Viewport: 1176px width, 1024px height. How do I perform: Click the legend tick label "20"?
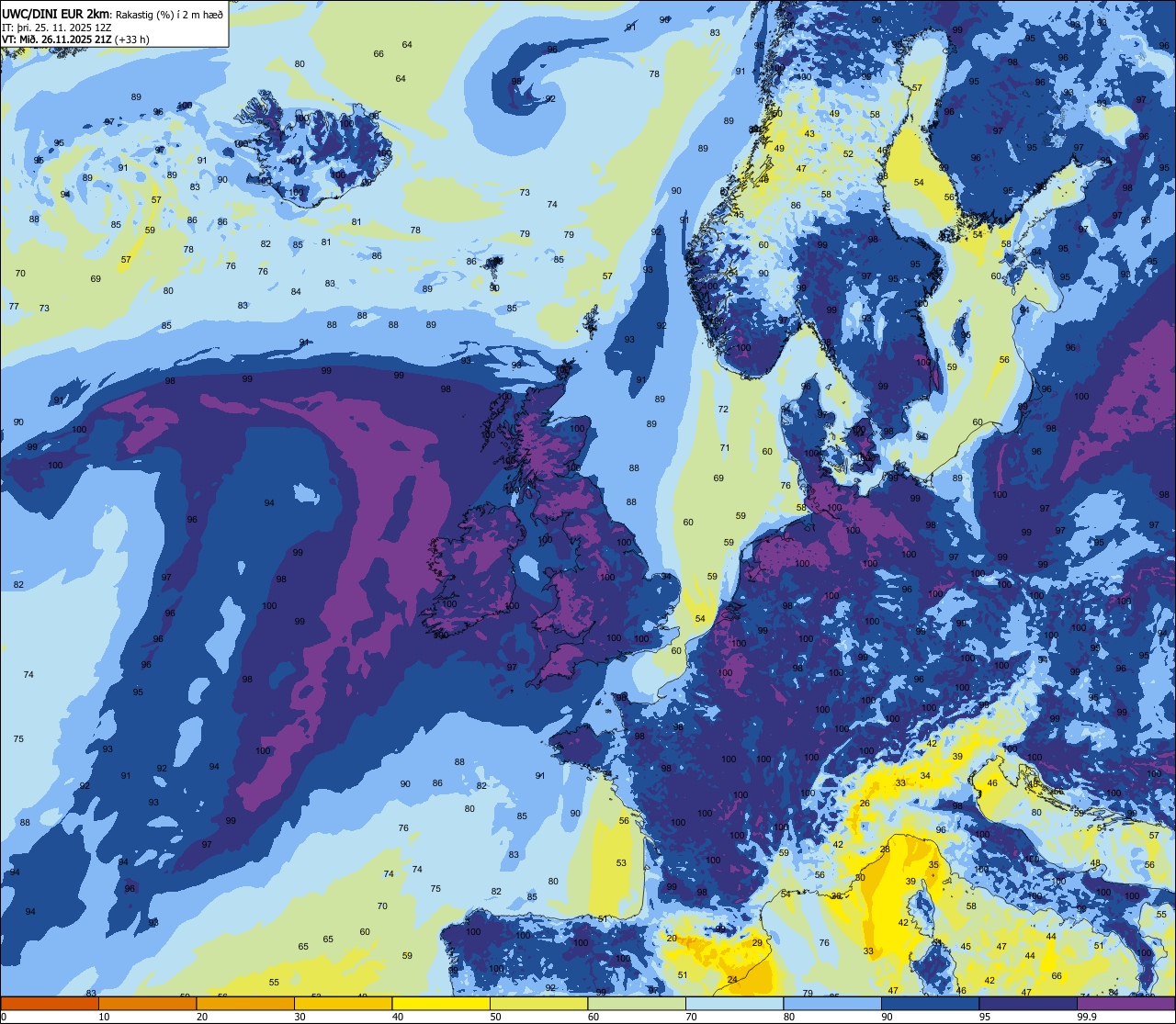[x=202, y=1016]
